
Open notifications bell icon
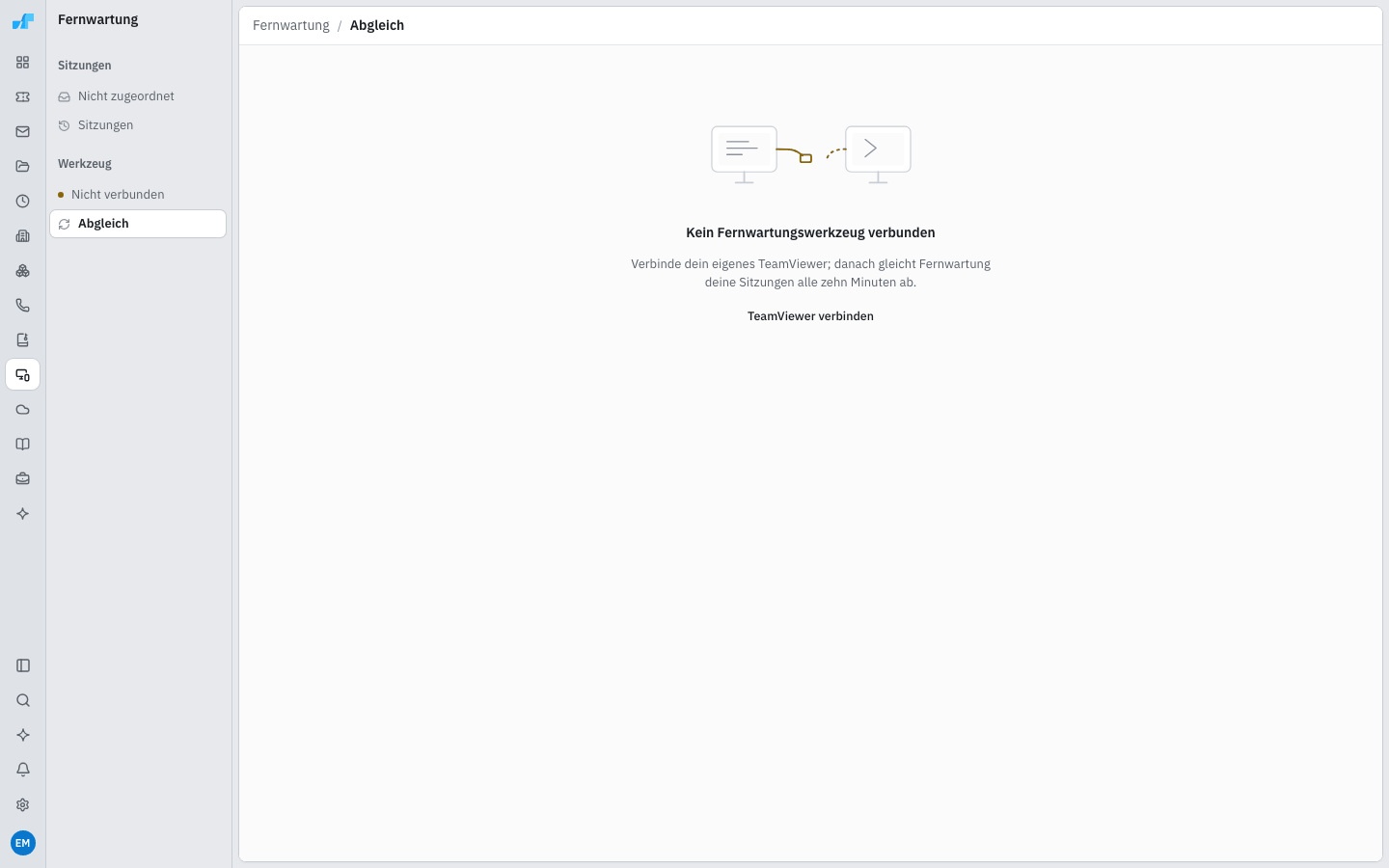[x=23, y=770]
